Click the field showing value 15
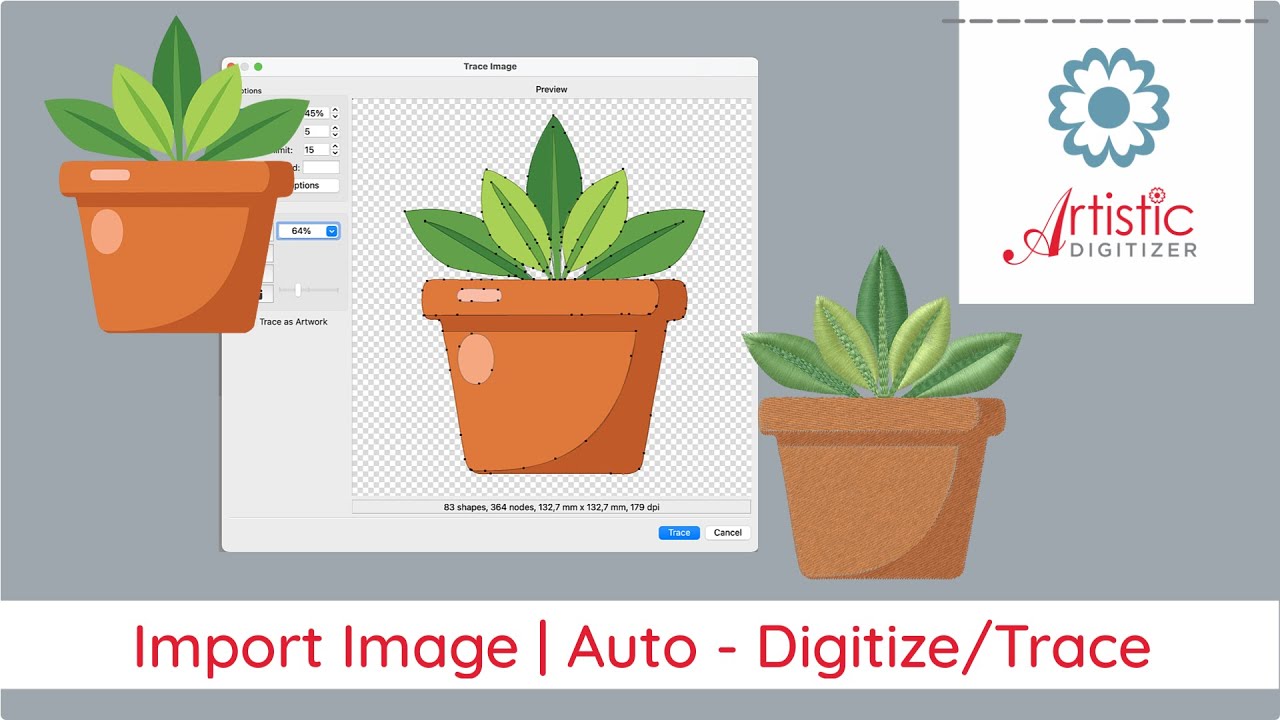Viewport: 1280px width, 720px height. (315, 150)
